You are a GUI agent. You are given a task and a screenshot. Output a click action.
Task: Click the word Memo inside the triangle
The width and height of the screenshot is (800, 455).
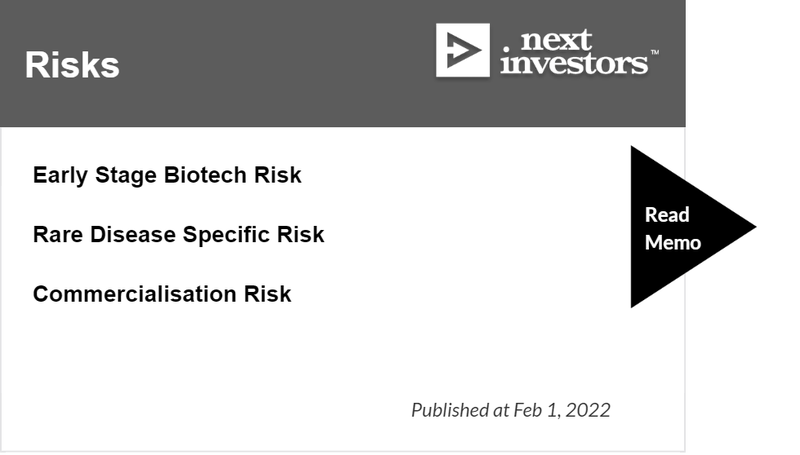[x=672, y=243]
